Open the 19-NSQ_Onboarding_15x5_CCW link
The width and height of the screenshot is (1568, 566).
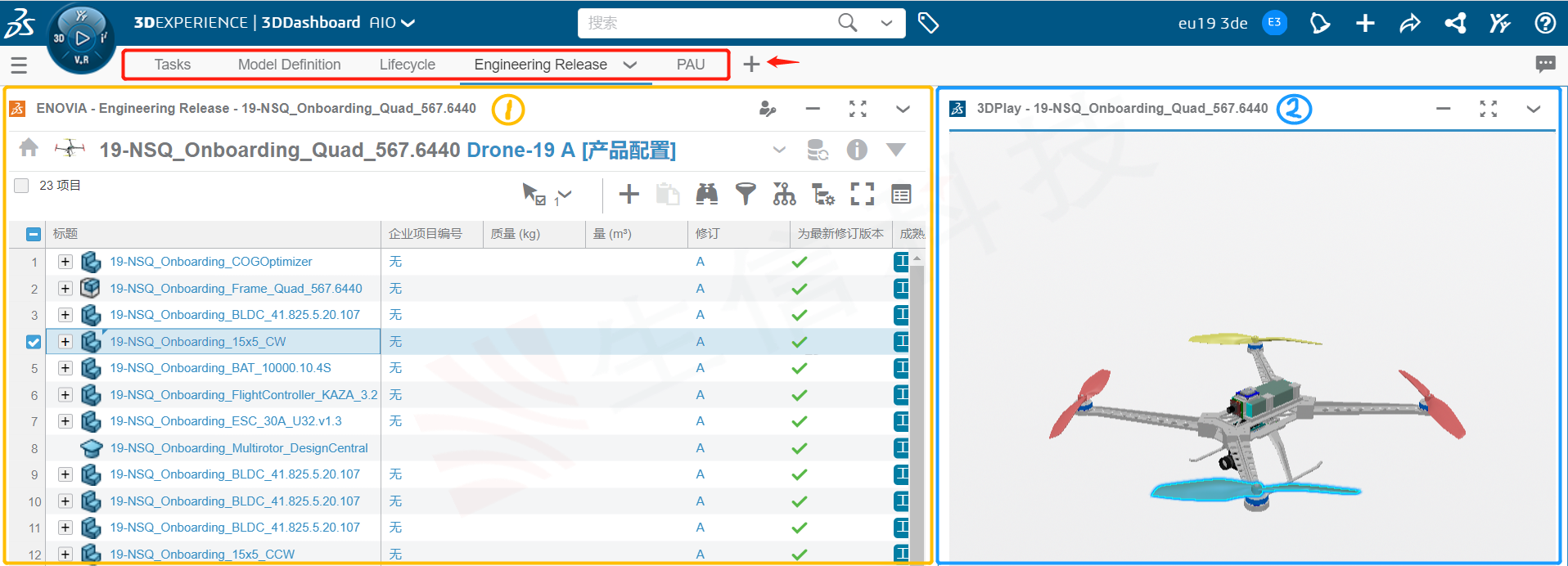tap(202, 555)
